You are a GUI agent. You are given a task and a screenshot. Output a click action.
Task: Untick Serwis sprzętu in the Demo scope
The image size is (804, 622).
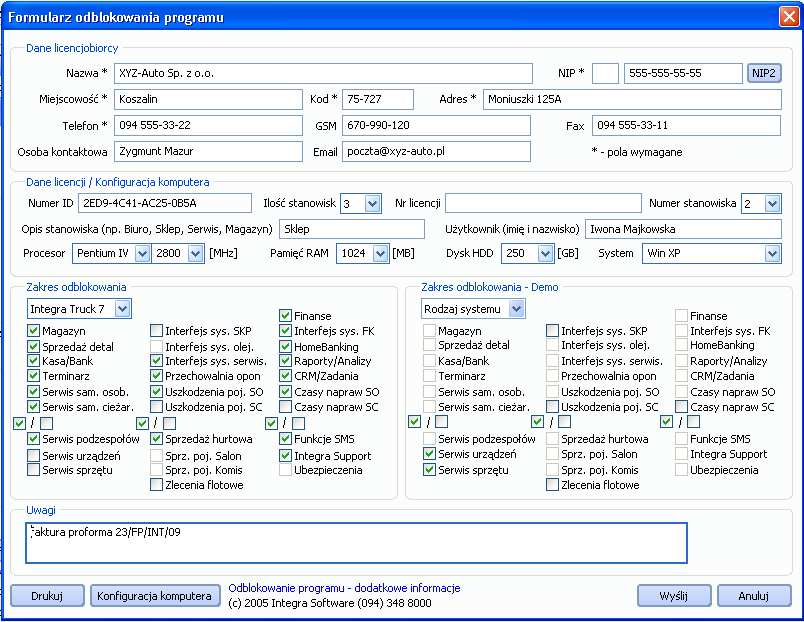[x=429, y=470]
